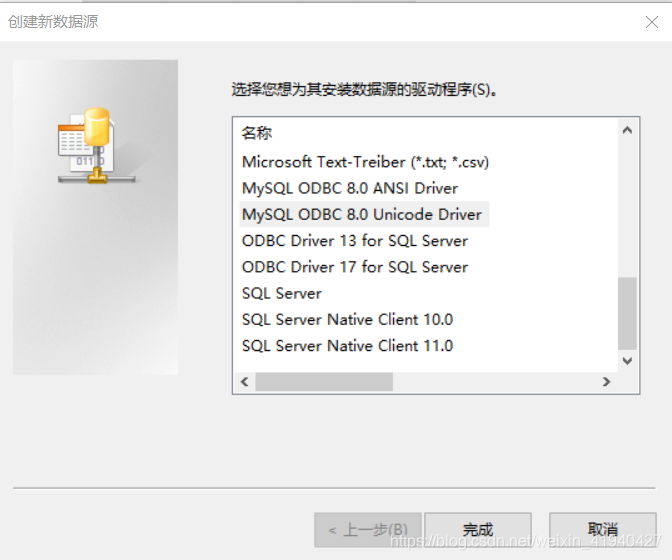The width and height of the screenshot is (672, 560).
Task: Click the horizontal scrollbar thumb
Action: [324, 381]
